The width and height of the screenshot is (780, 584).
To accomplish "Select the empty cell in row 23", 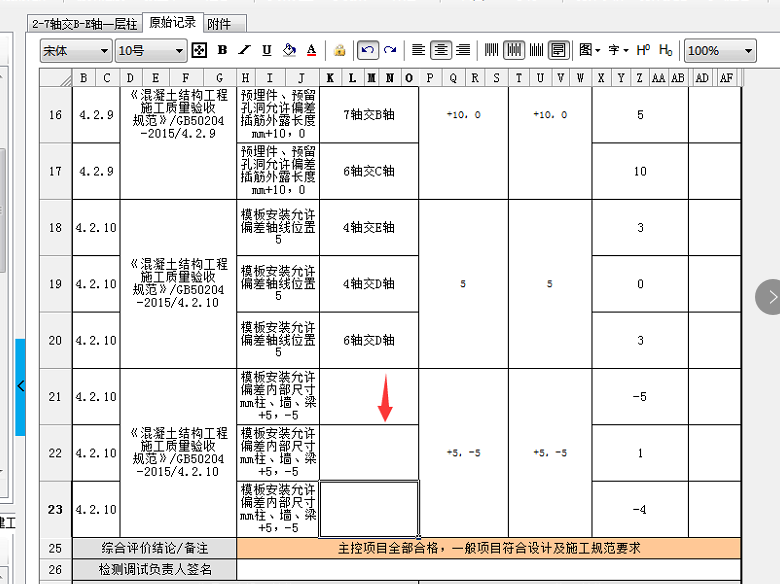I will [368, 509].
